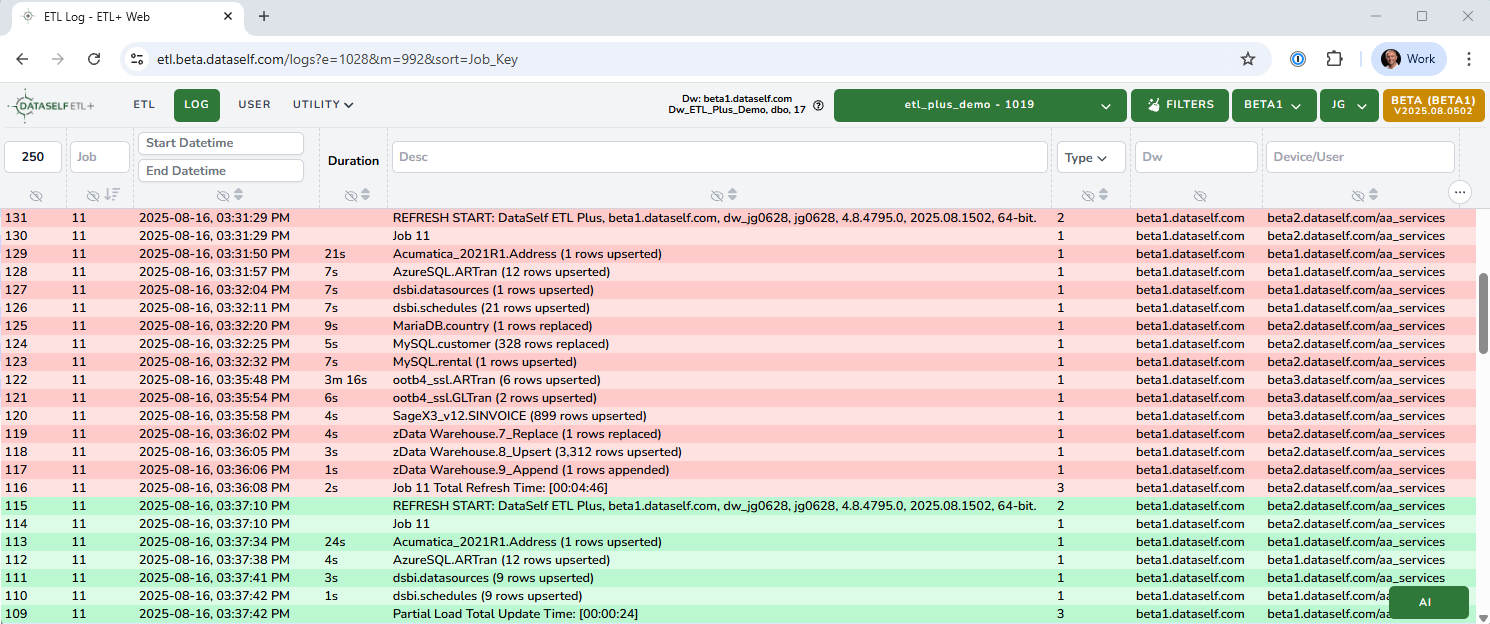Open the three-dots more options button
The height and width of the screenshot is (624, 1490).
1460,191
